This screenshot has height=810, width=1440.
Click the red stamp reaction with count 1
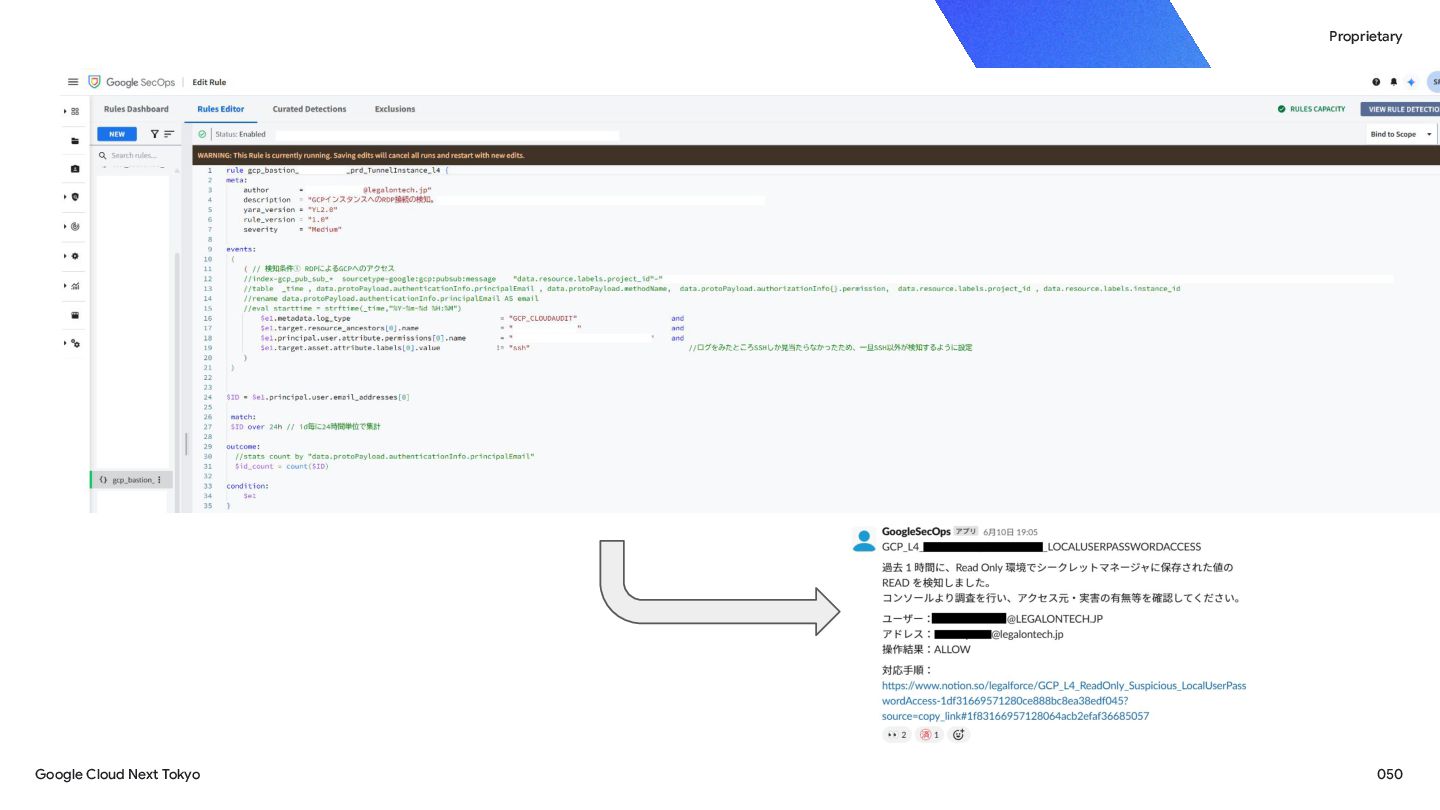pos(930,735)
